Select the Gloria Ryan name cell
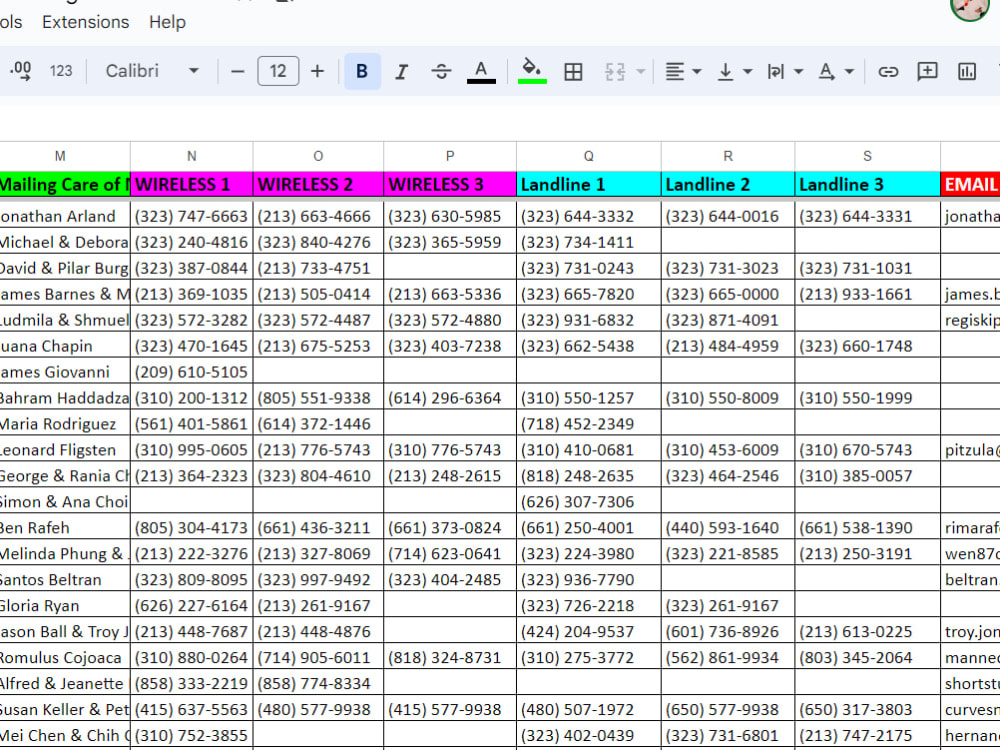The image size is (1000, 750). coord(64,606)
